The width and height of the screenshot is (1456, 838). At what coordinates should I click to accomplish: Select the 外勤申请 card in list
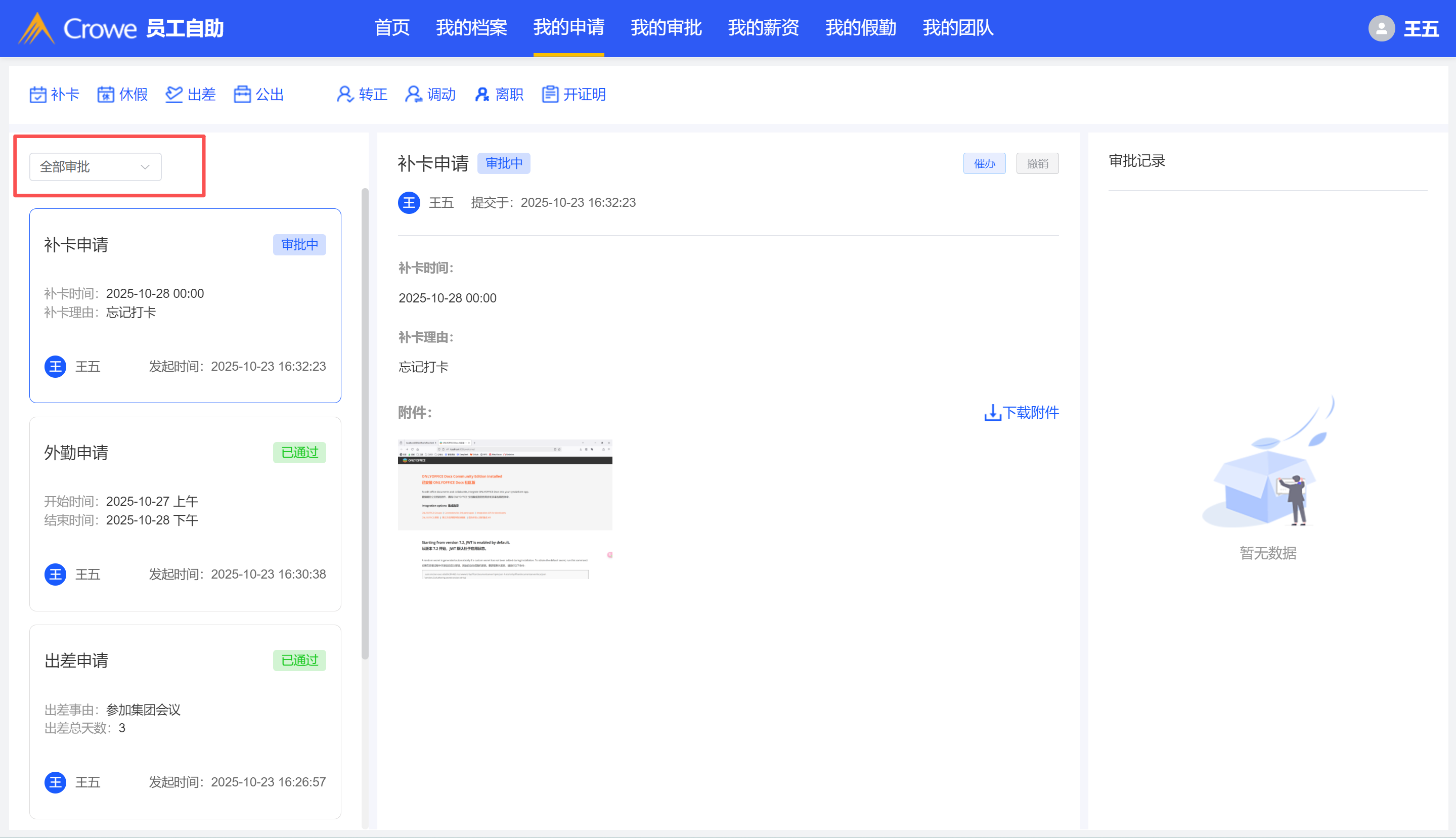(185, 513)
